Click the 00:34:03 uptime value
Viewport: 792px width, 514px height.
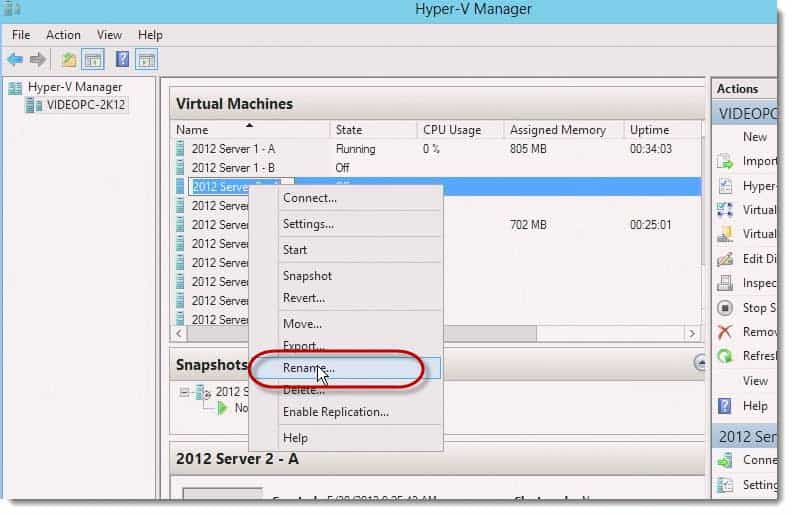[x=651, y=149]
